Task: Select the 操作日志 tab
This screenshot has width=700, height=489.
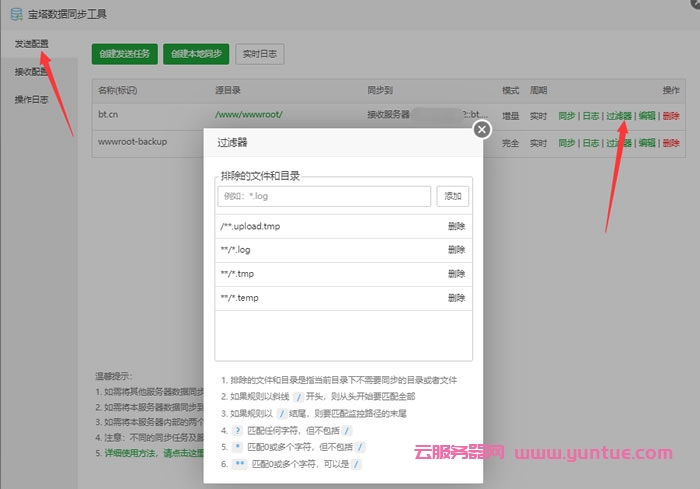Action: point(31,99)
